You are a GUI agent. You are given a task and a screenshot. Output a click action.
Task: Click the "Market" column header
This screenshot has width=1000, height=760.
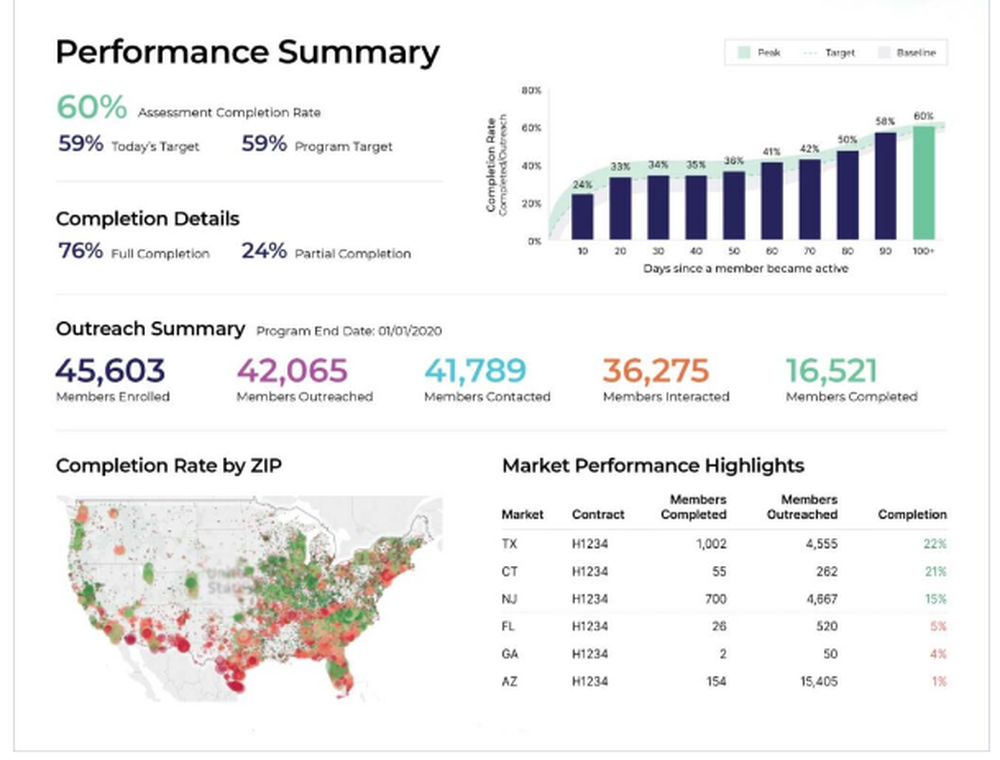coord(522,515)
